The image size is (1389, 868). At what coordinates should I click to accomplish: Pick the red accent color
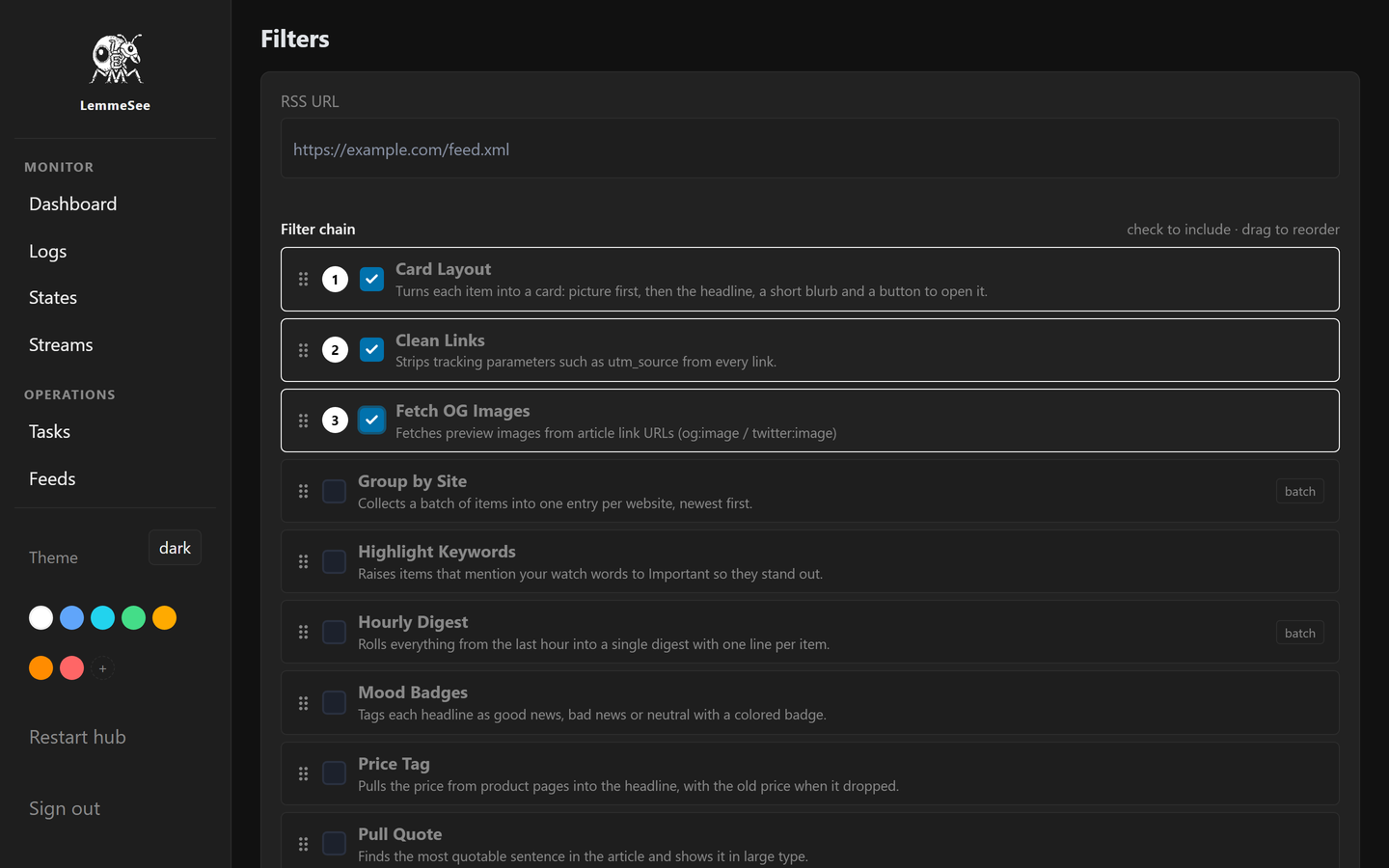[x=71, y=667]
